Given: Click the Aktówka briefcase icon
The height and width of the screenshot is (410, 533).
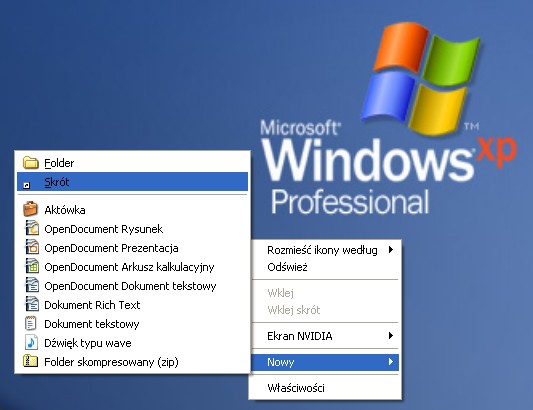Looking at the screenshot, I should [31, 209].
